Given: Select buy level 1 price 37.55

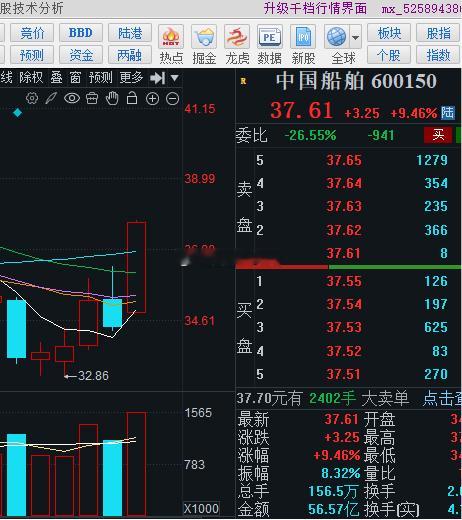Looking at the screenshot, I should click(344, 281).
